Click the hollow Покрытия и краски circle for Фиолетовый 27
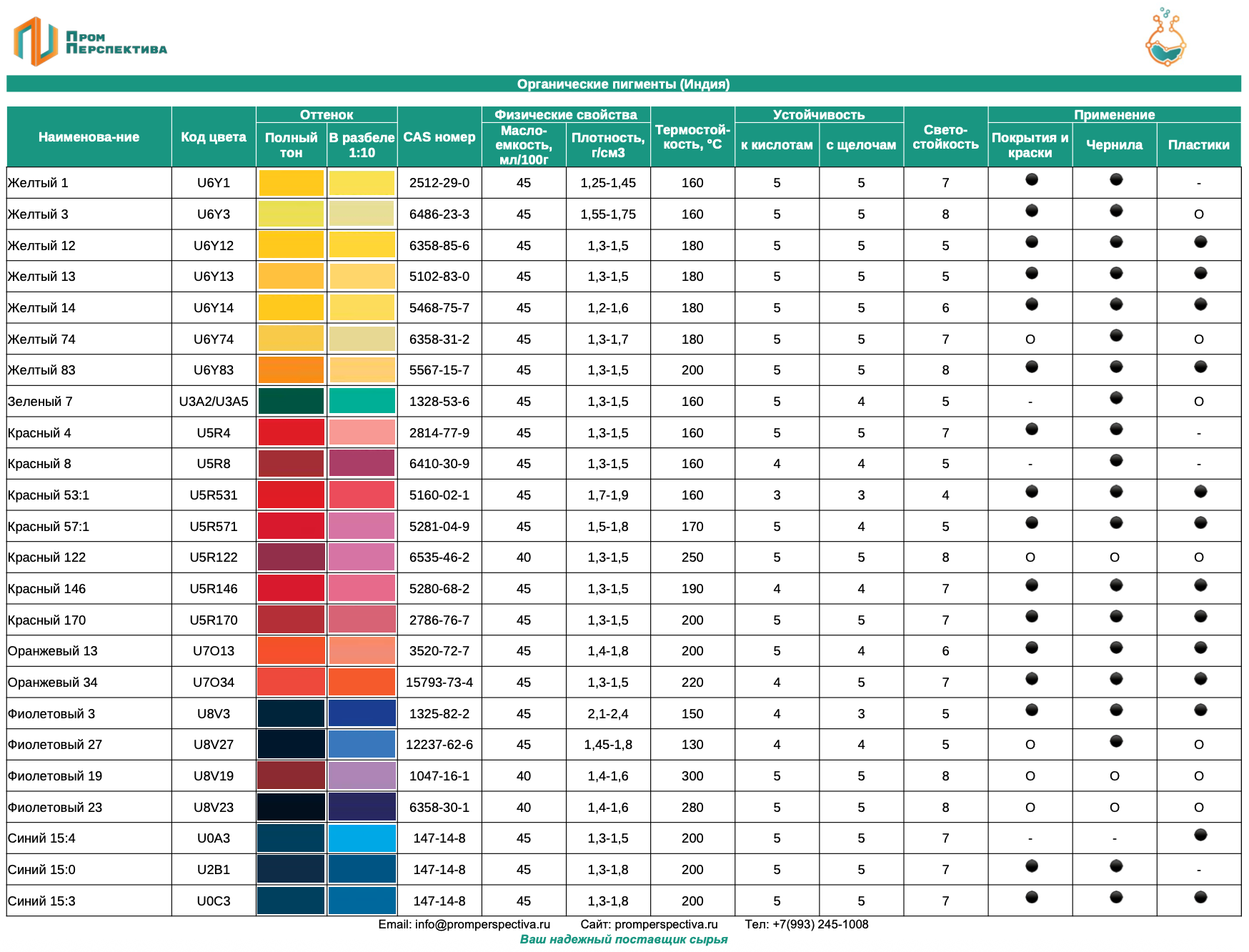 click(1030, 745)
